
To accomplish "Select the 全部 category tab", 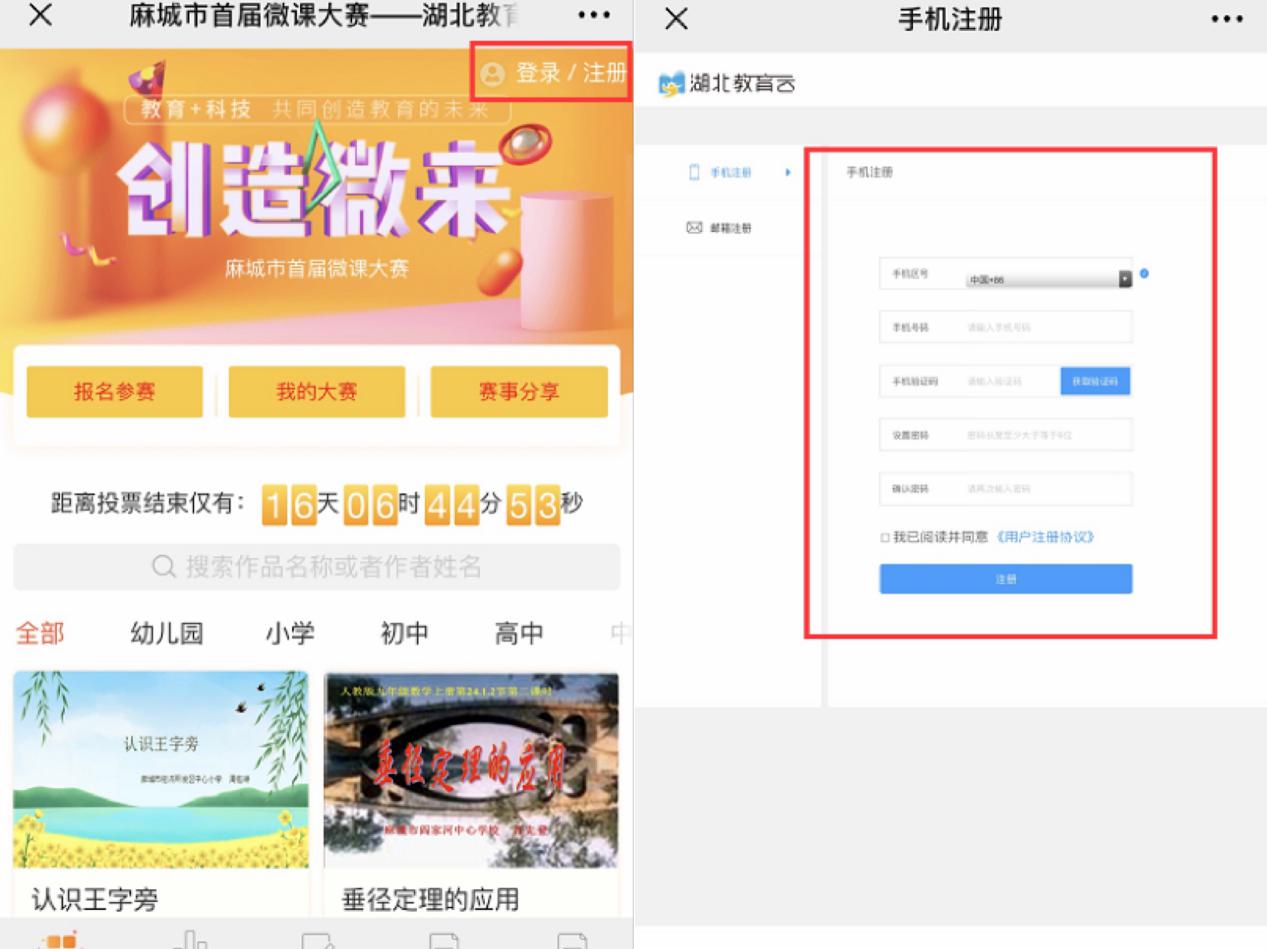I will pyautogui.click(x=40, y=633).
